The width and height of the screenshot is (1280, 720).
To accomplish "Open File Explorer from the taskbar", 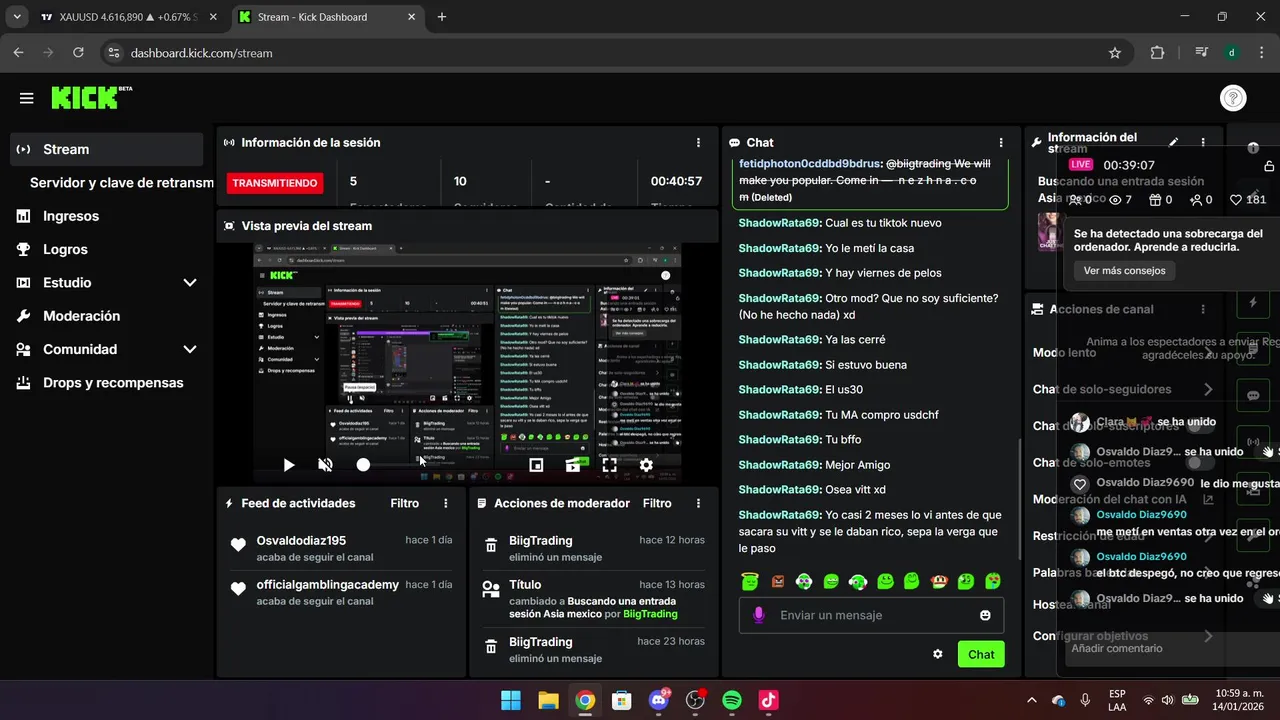I will tap(549, 700).
